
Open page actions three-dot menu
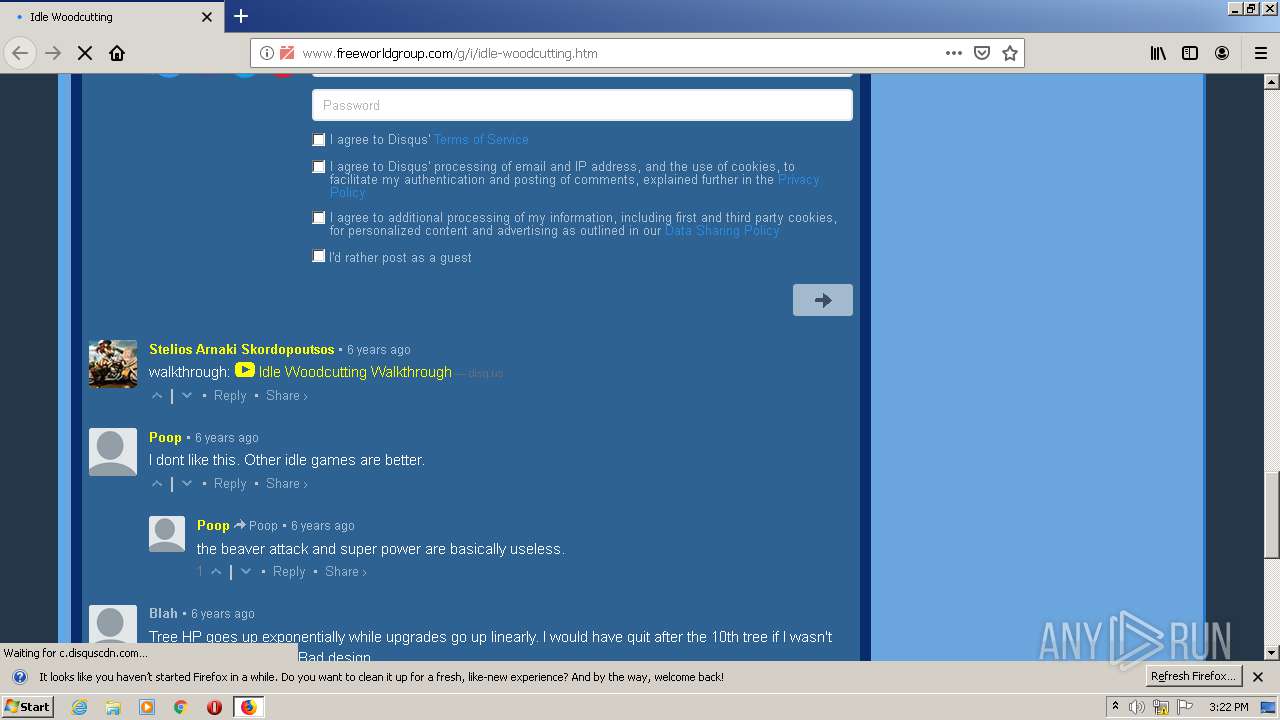click(x=954, y=53)
